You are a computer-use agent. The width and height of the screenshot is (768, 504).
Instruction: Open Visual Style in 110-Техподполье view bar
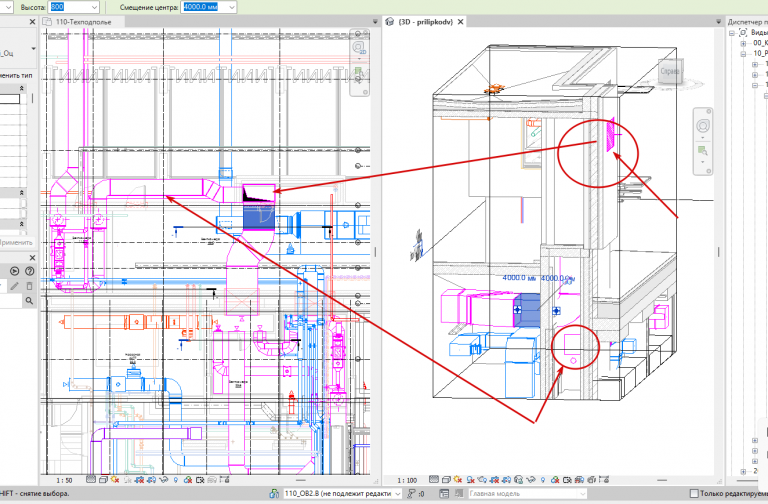103,480
